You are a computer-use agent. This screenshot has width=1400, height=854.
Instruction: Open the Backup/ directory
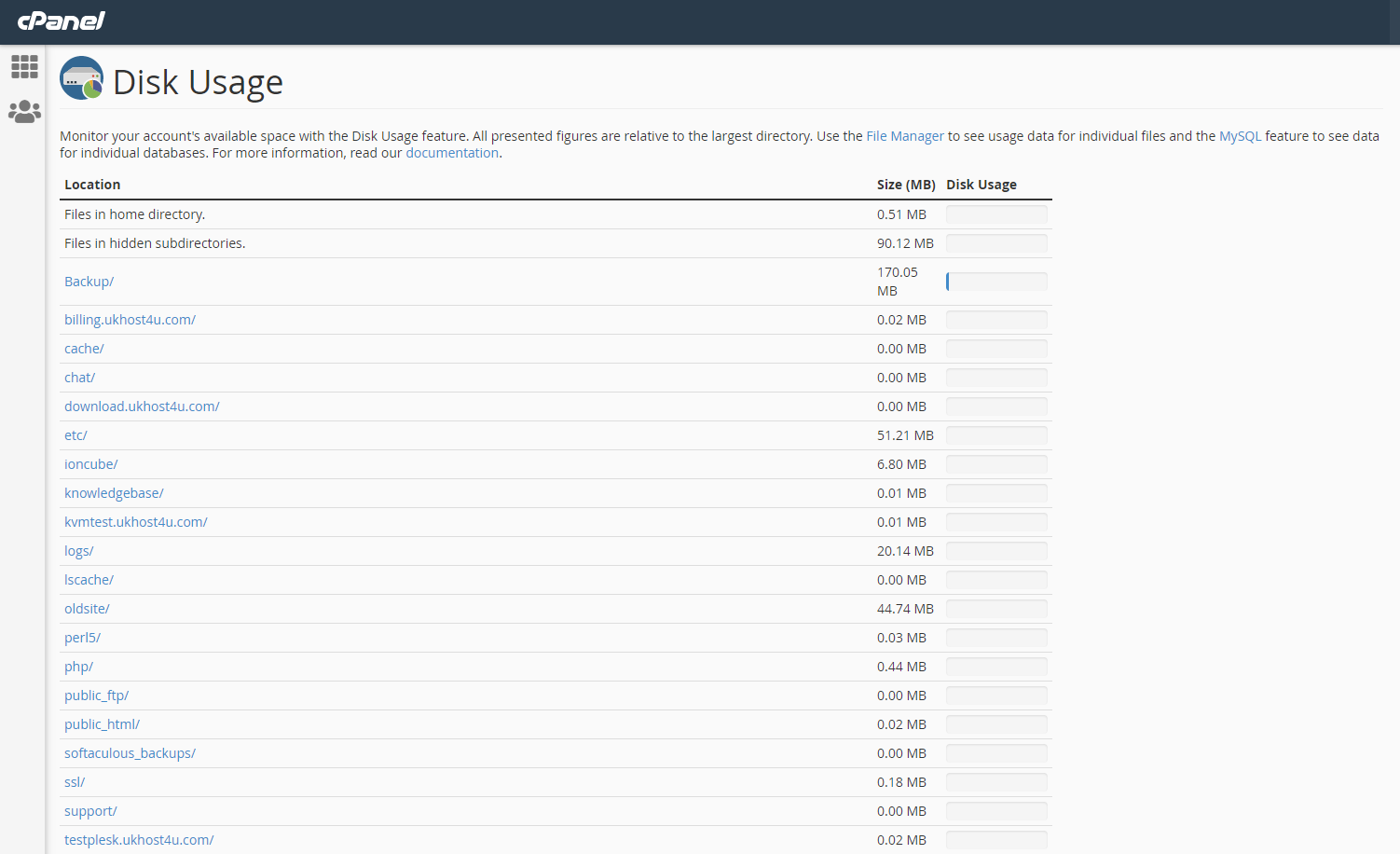coord(89,282)
